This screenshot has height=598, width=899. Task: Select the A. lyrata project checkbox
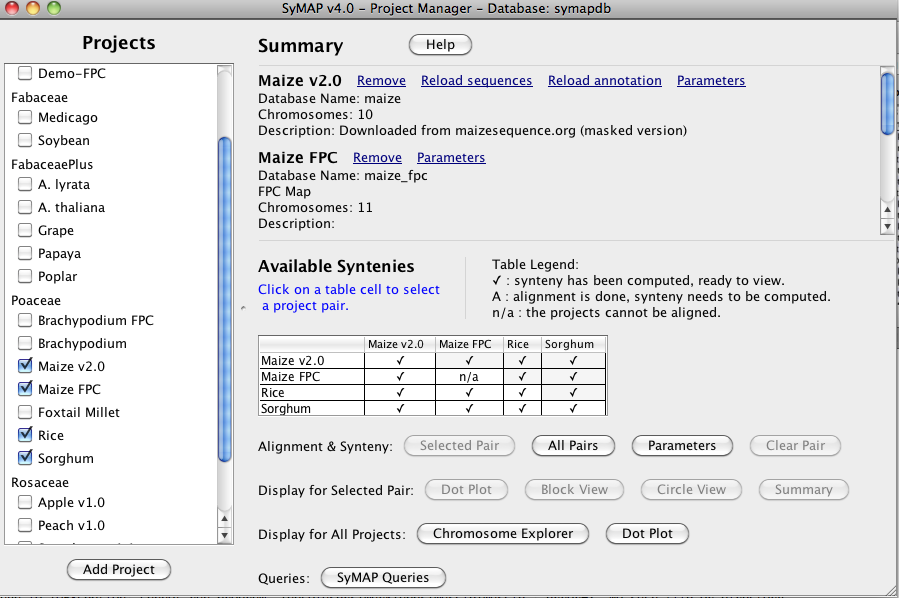click(25, 184)
